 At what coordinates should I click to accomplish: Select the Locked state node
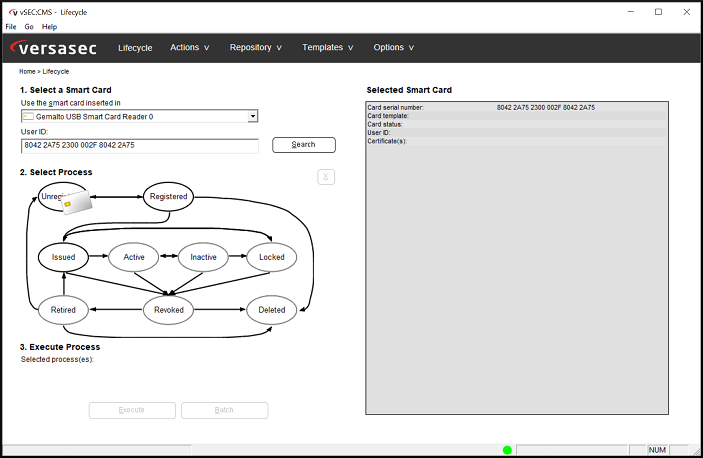[x=272, y=257]
